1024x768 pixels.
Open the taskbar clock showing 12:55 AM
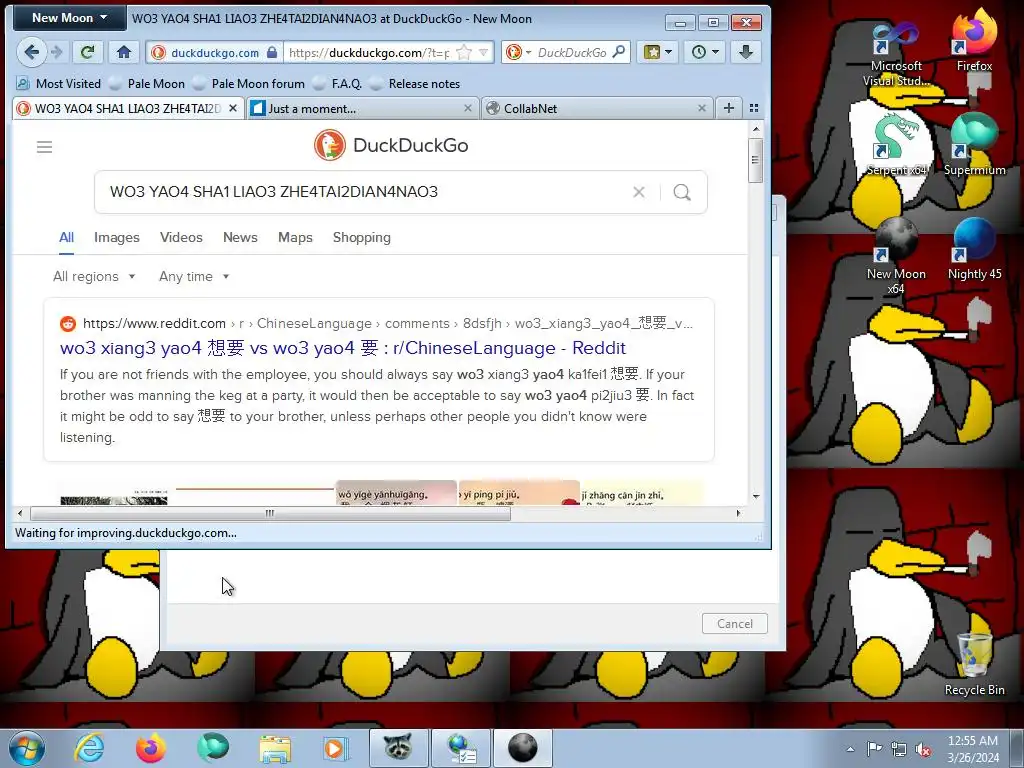tap(973, 749)
